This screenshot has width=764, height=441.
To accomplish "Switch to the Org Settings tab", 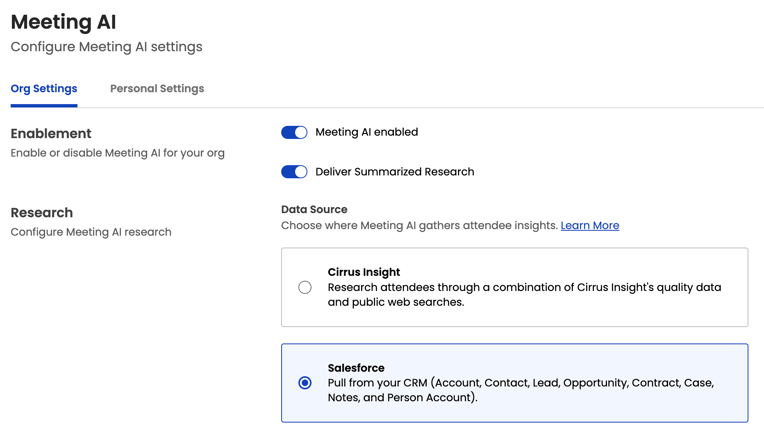I will pyautogui.click(x=44, y=89).
